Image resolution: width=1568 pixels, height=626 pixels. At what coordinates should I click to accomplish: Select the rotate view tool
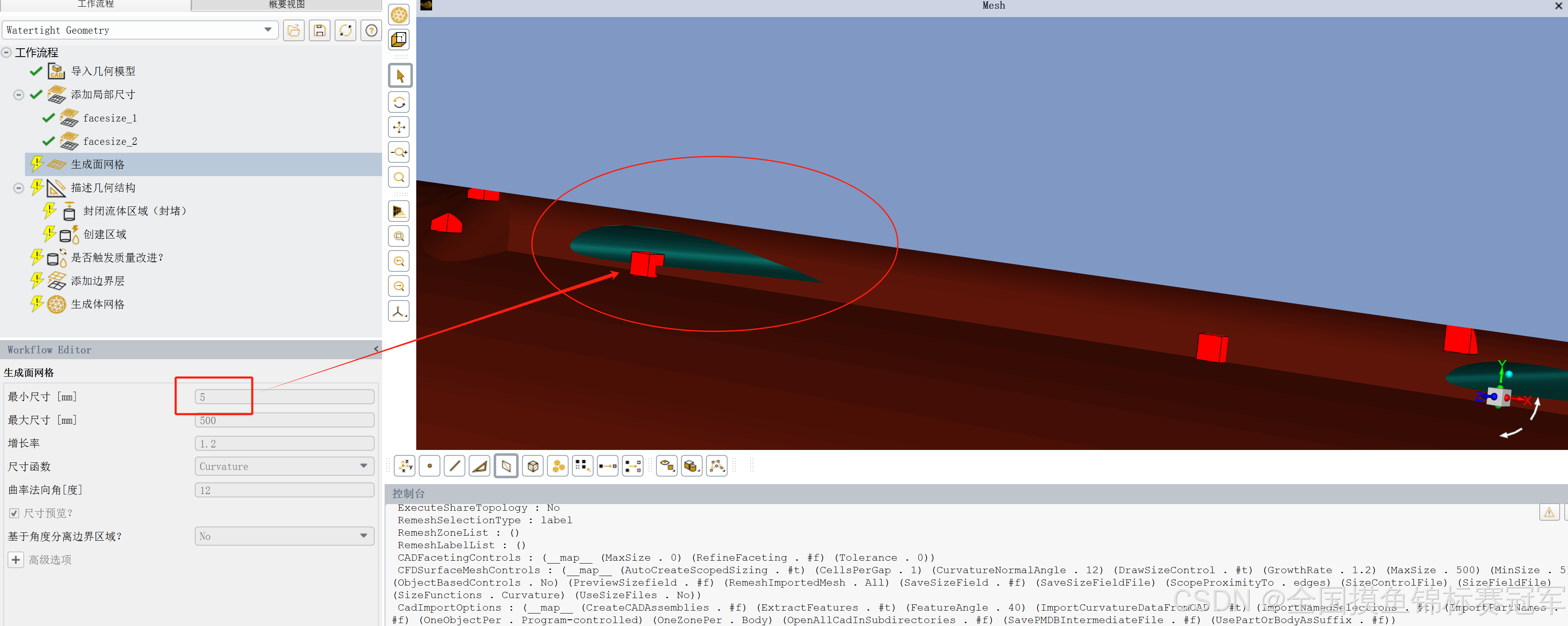[x=399, y=102]
